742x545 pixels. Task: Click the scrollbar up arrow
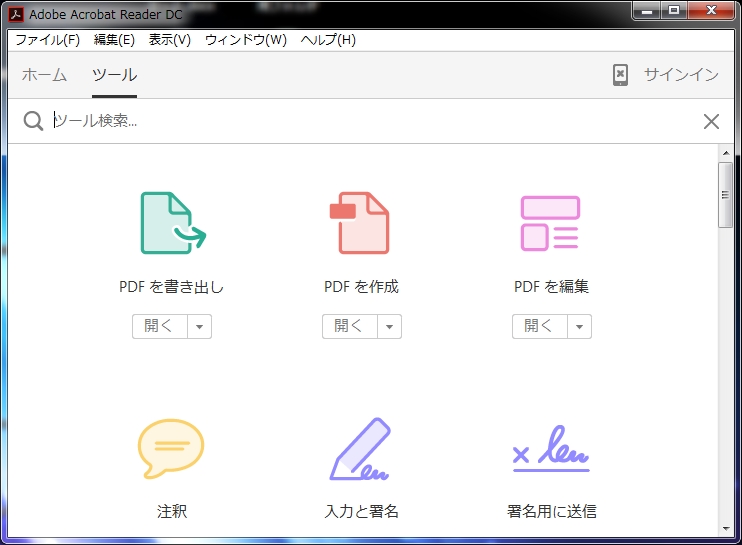tap(726, 153)
